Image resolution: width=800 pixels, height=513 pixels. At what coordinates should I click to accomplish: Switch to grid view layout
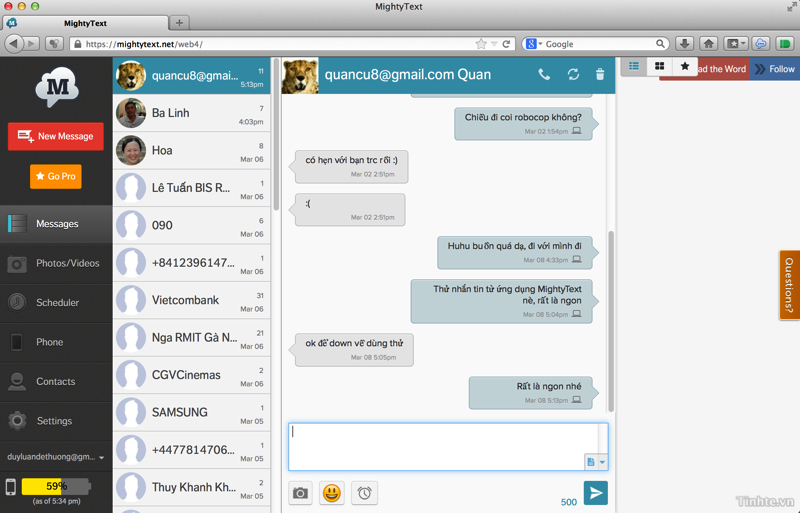pos(659,67)
